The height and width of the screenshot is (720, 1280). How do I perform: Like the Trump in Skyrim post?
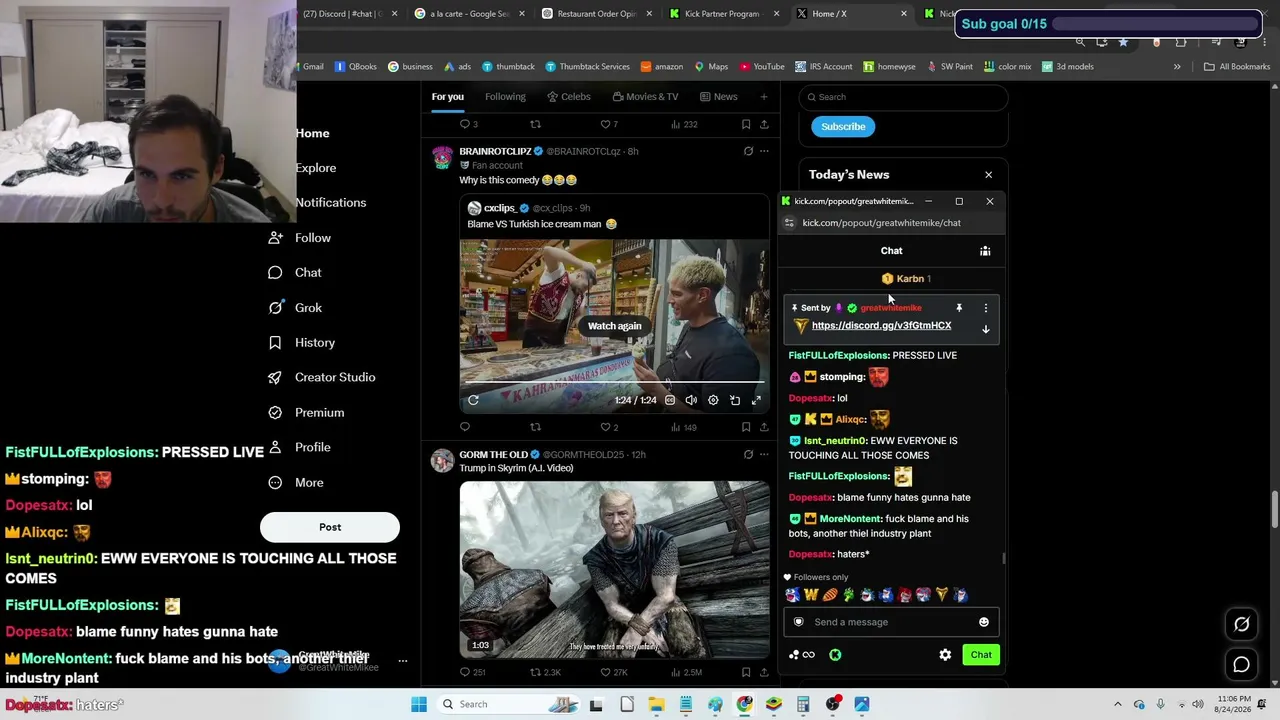pos(613,673)
